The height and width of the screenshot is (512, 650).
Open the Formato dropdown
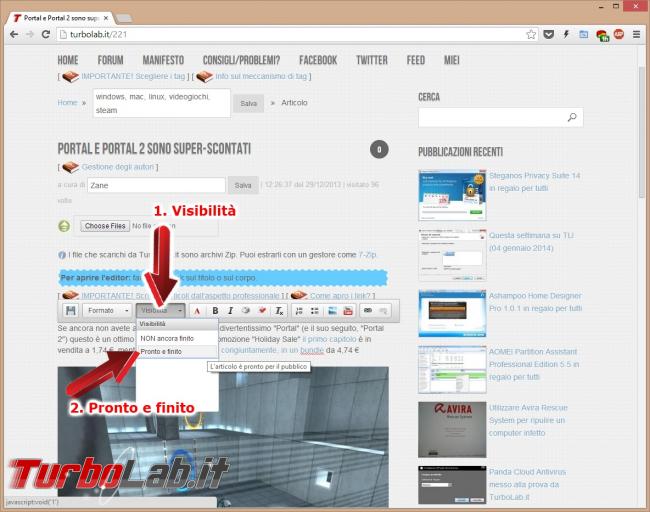point(108,311)
